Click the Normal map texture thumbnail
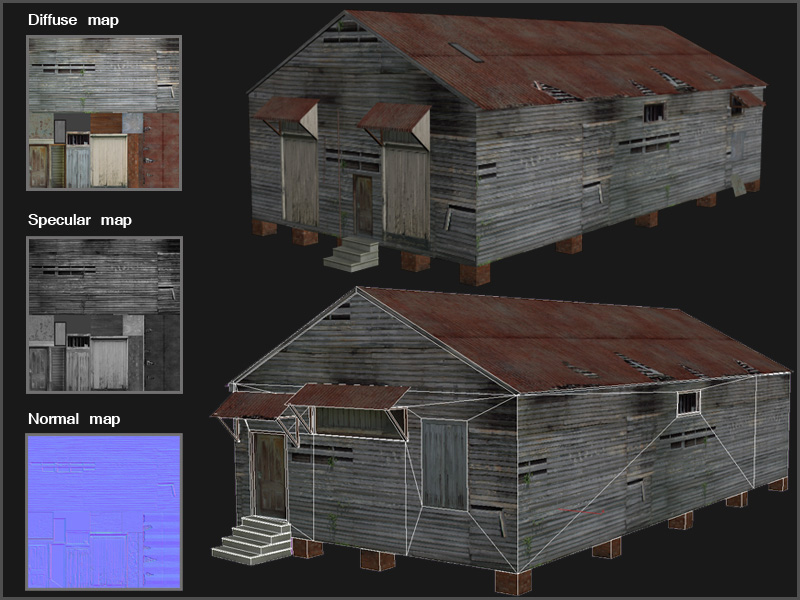 coord(104,512)
